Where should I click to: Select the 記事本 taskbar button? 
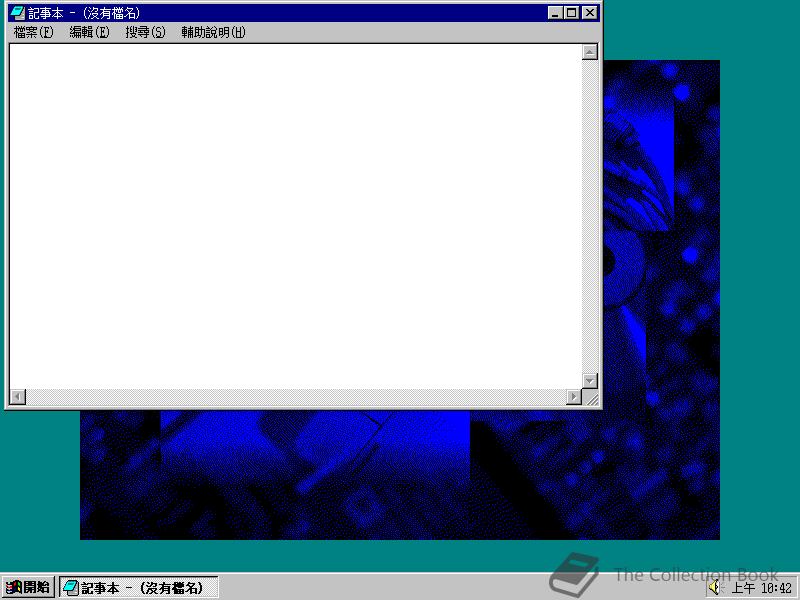point(139,587)
